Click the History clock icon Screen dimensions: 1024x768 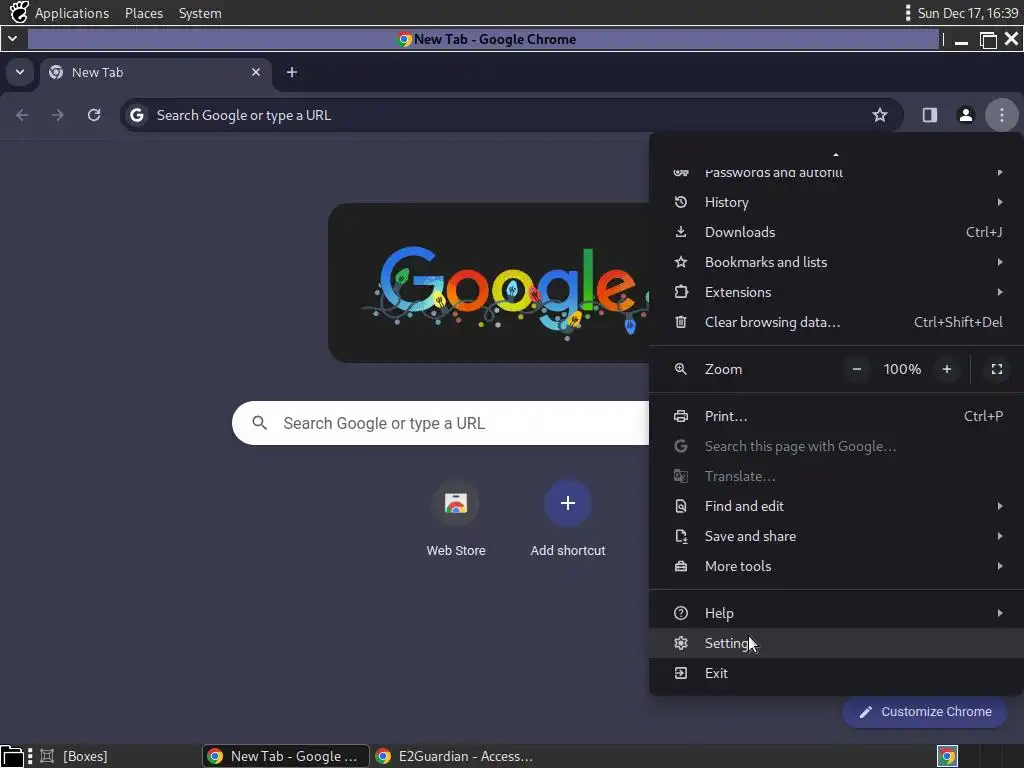coord(680,202)
